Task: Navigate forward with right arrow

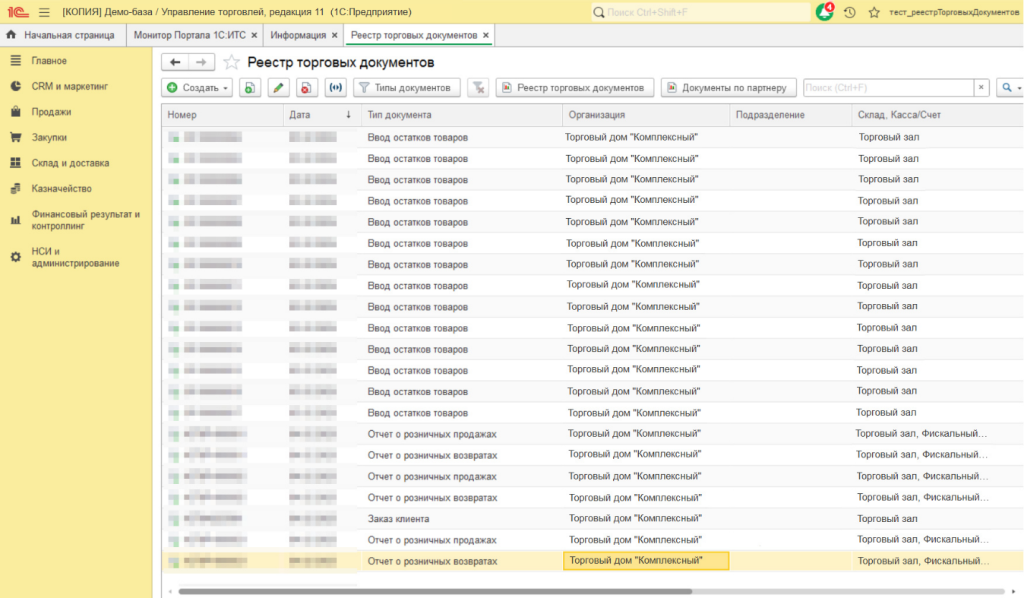Action: pyautogui.click(x=202, y=62)
